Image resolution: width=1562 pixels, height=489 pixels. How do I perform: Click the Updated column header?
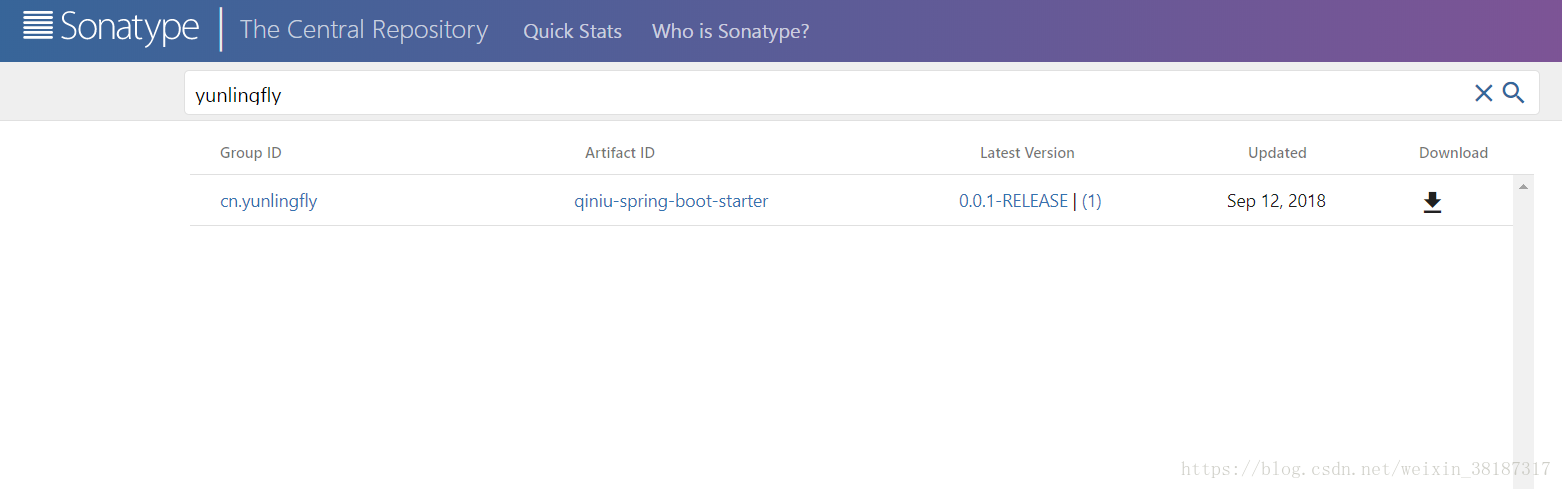coord(1277,153)
